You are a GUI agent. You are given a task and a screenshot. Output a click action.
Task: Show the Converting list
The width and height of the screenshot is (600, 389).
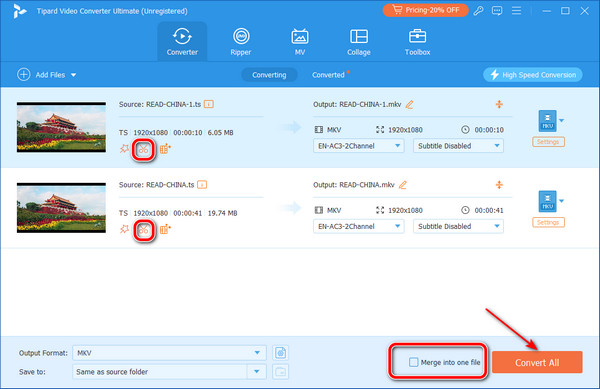pos(269,75)
